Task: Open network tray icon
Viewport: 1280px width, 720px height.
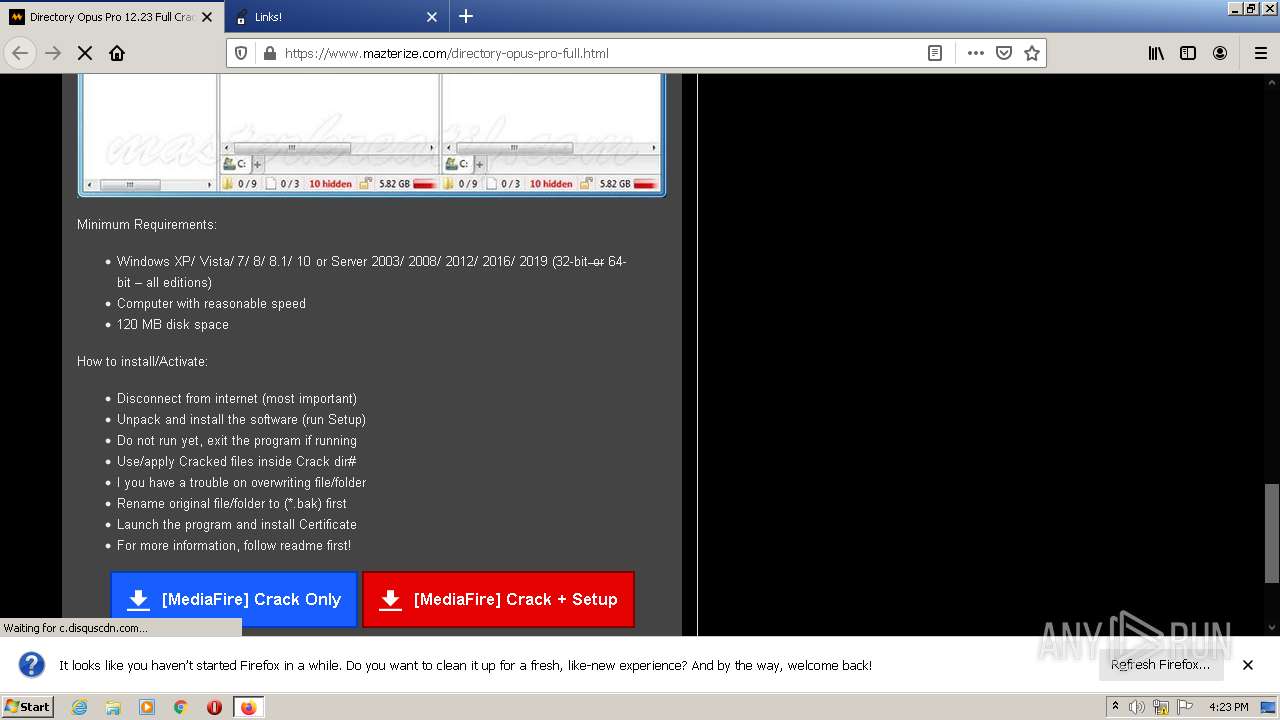Action: tap(1161, 707)
